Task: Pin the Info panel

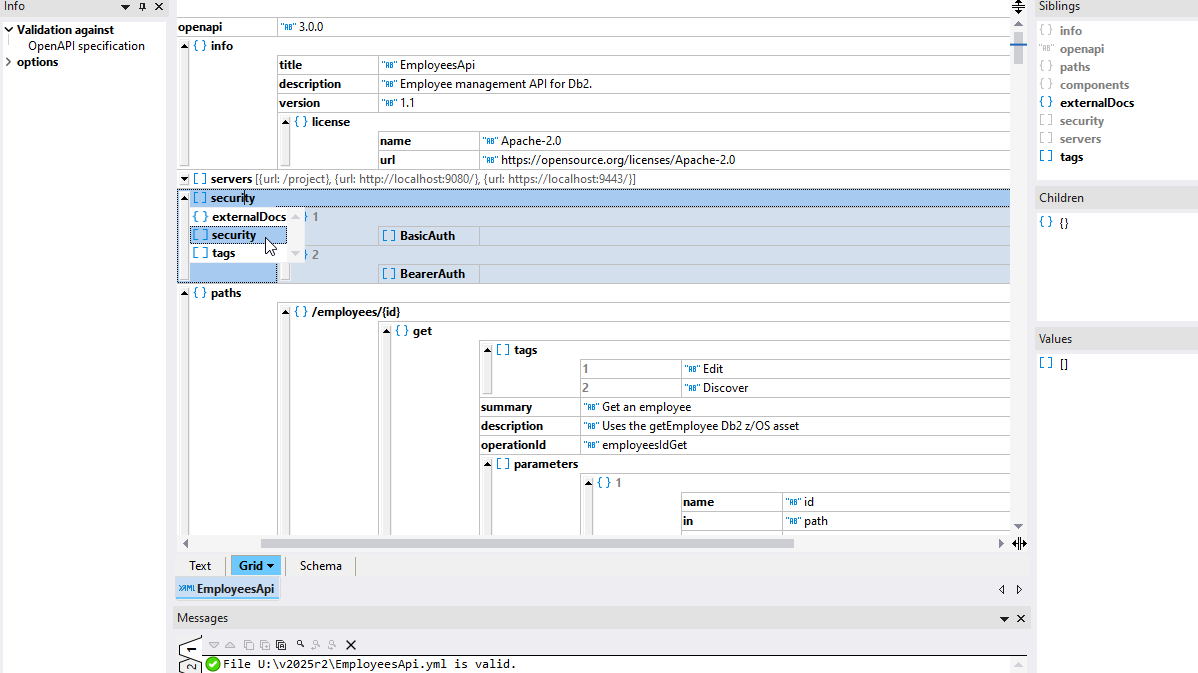Action: [142, 7]
